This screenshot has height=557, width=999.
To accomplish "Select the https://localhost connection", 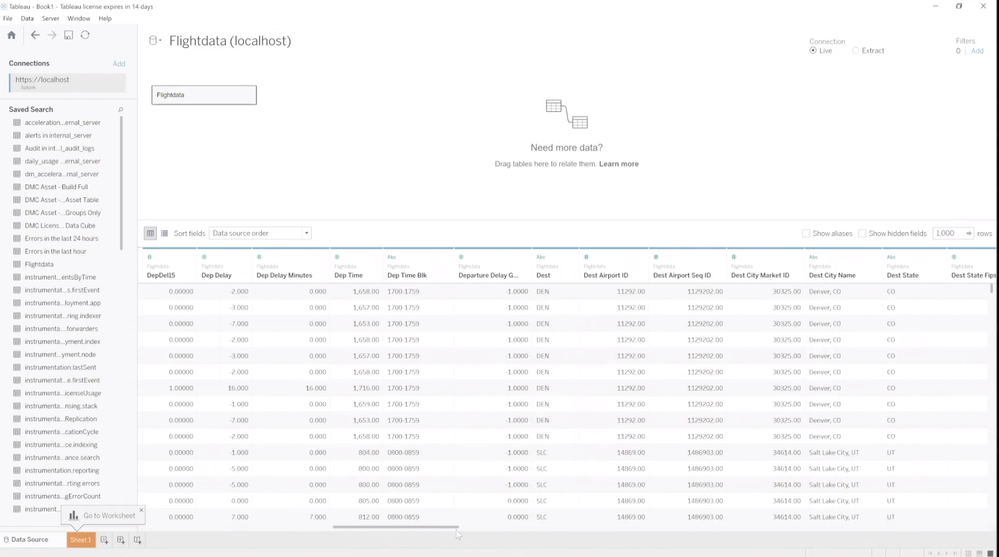I will tap(67, 82).
